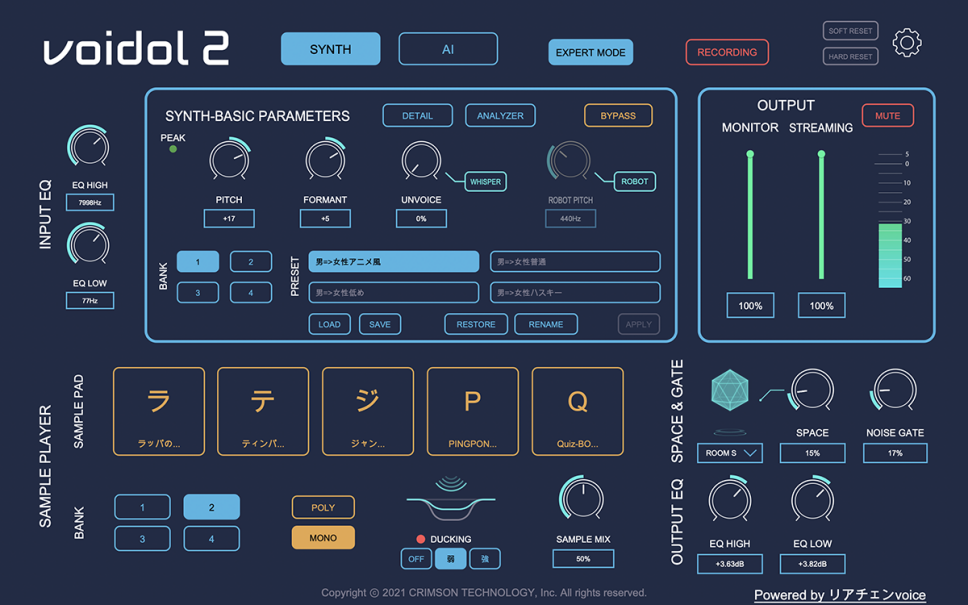The image size is (968, 605).
Task: Trigger the PINGPON sample pad
Action: click(x=473, y=412)
